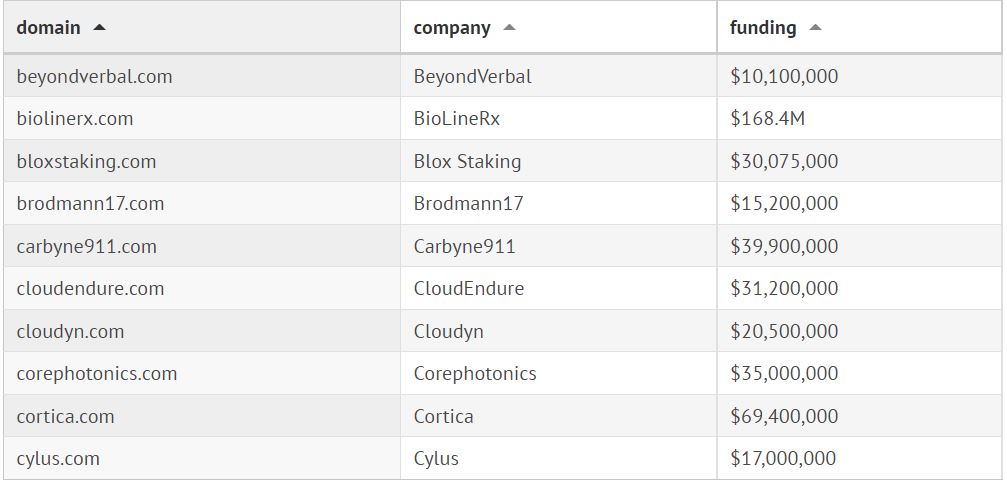
Task: Click the CloudEndure company cell
Action: tap(468, 289)
